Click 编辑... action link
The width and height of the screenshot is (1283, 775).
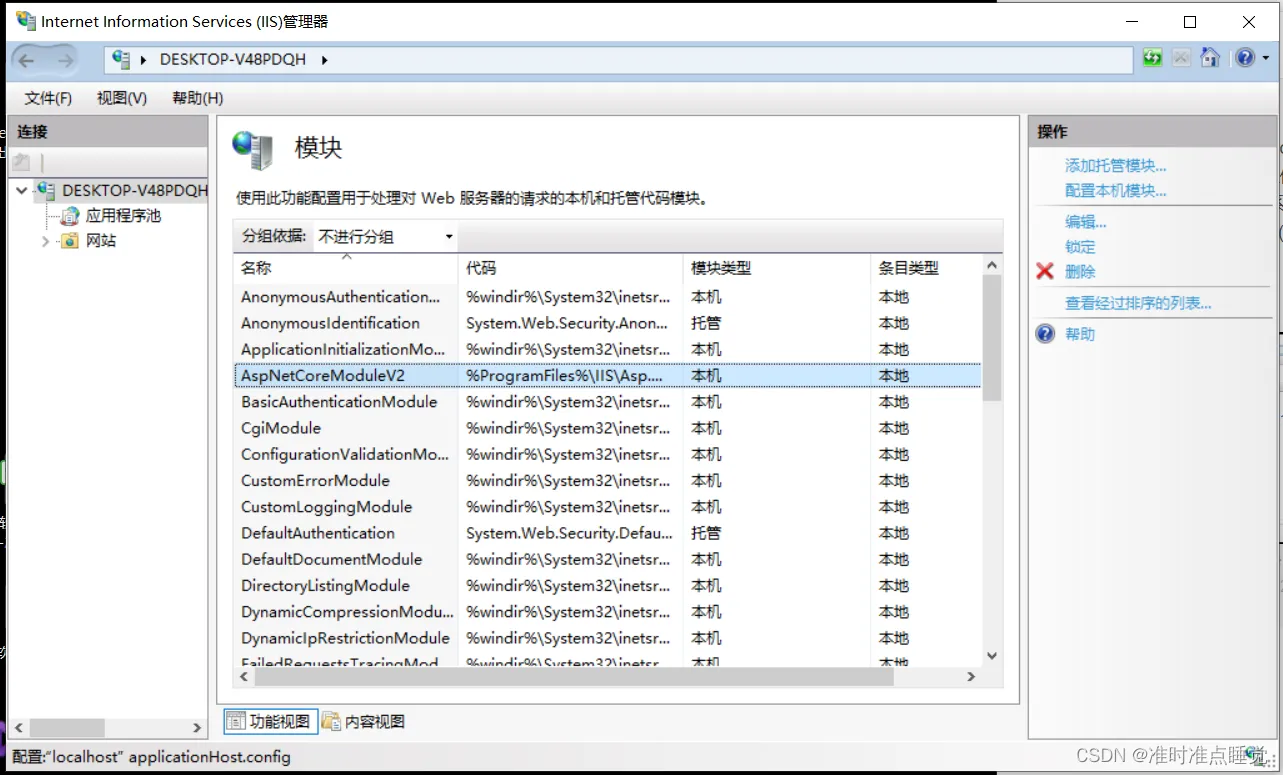1086,222
